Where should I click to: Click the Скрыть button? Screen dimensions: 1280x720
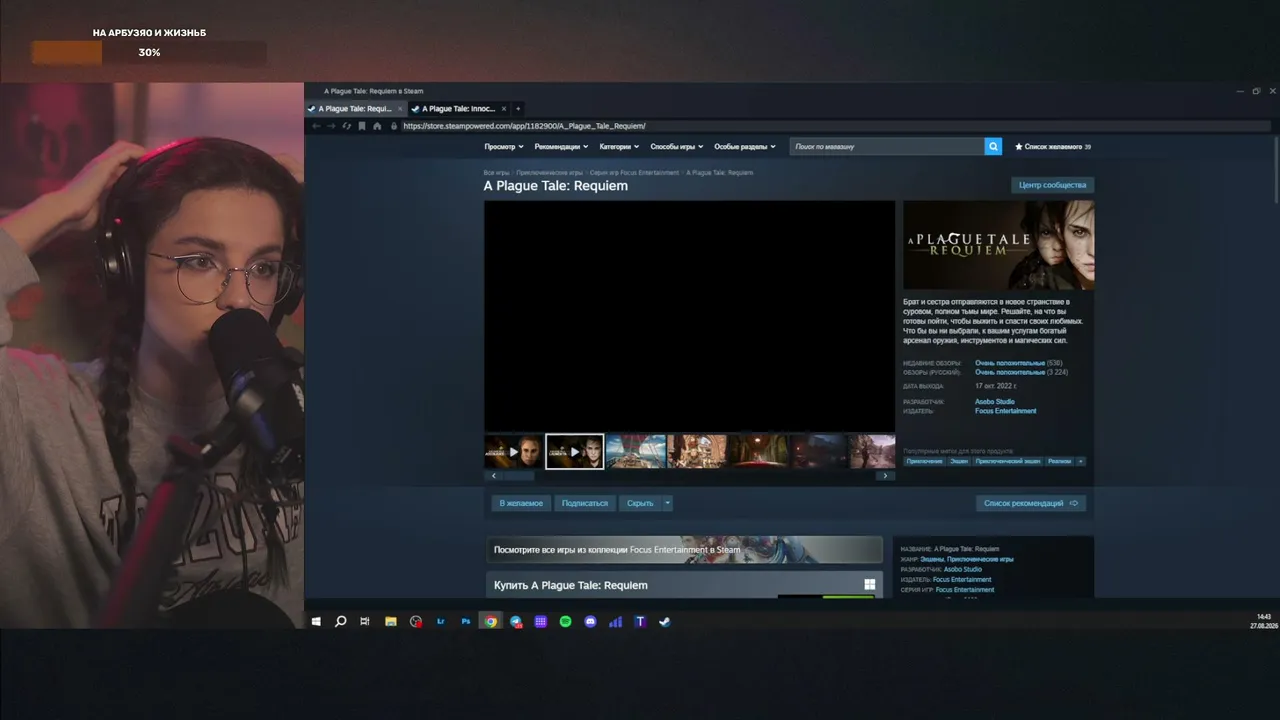[640, 503]
